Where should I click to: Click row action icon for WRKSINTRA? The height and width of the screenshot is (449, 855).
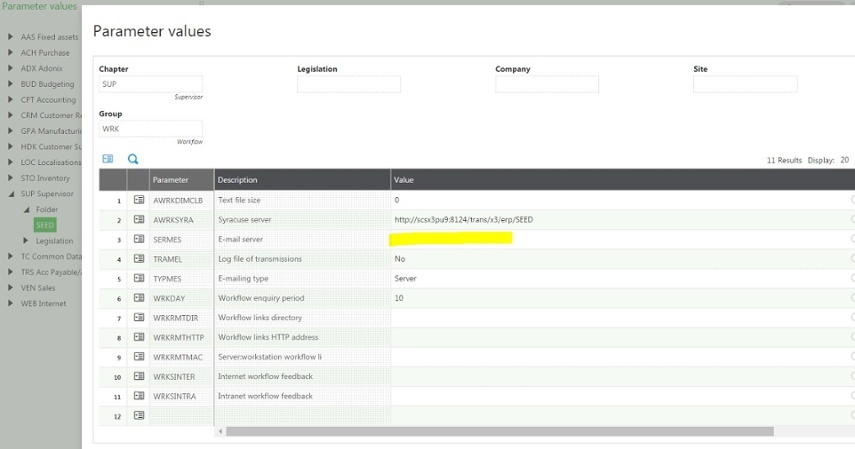click(139, 396)
